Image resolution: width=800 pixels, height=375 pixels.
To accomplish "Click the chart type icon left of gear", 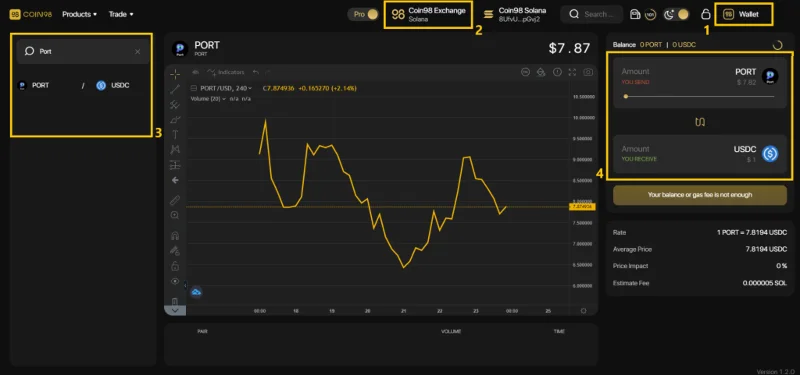I will 526,72.
